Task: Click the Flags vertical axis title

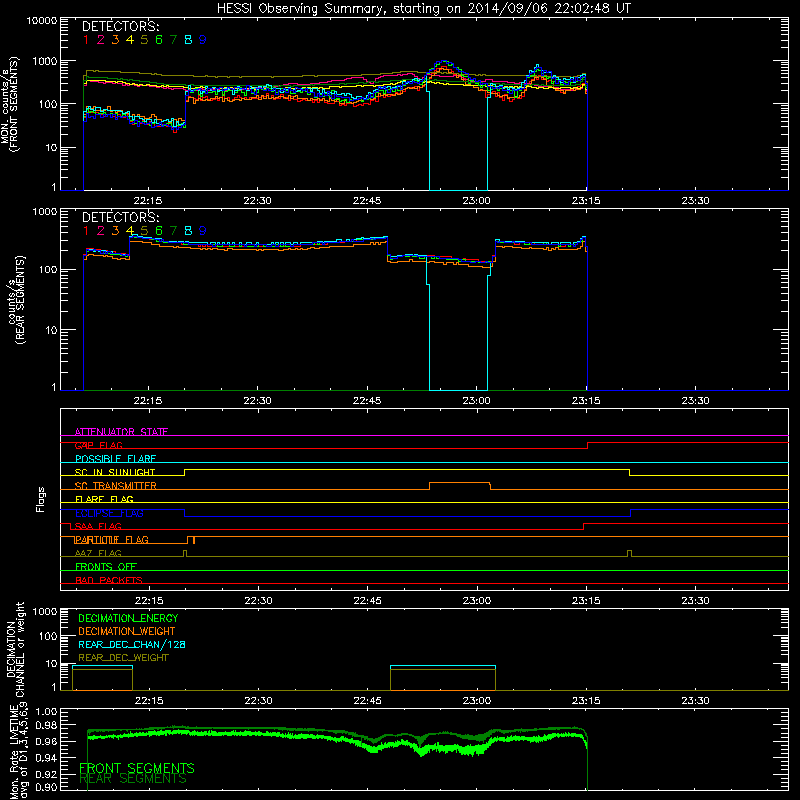Action: click(41, 499)
